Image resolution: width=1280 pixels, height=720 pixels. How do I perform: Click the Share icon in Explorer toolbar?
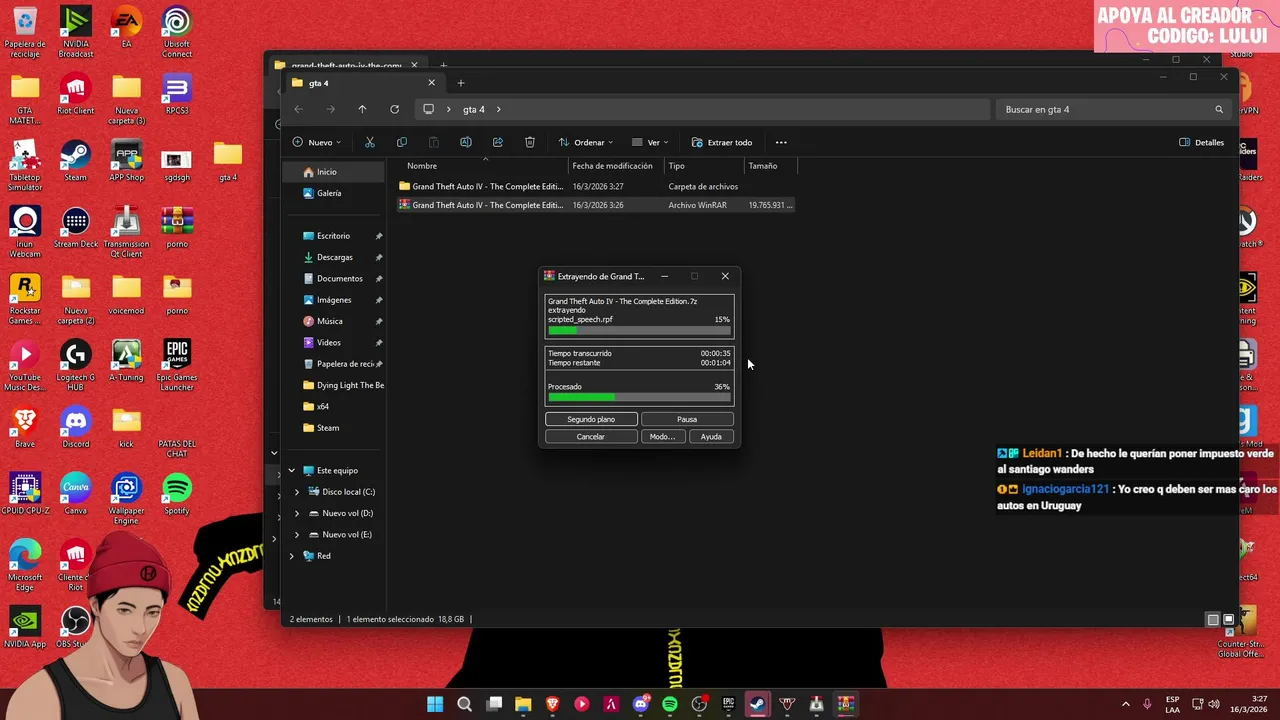pyautogui.click(x=498, y=142)
